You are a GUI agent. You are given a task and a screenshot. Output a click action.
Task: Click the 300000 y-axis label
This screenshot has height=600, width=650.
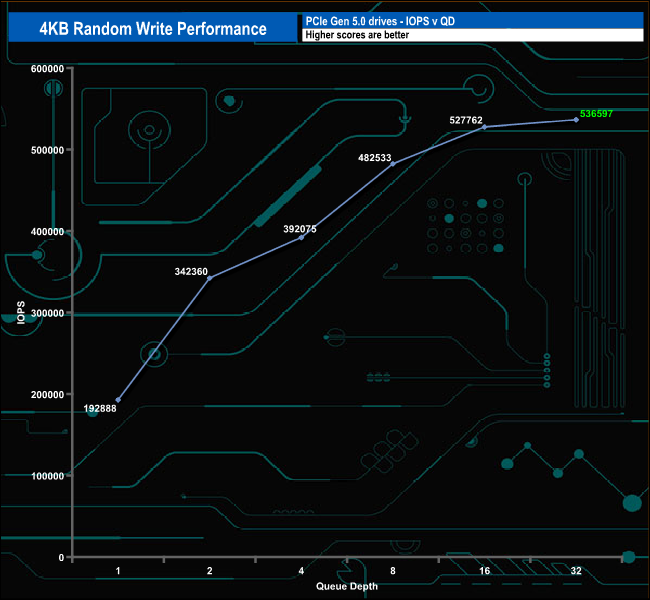(47, 313)
